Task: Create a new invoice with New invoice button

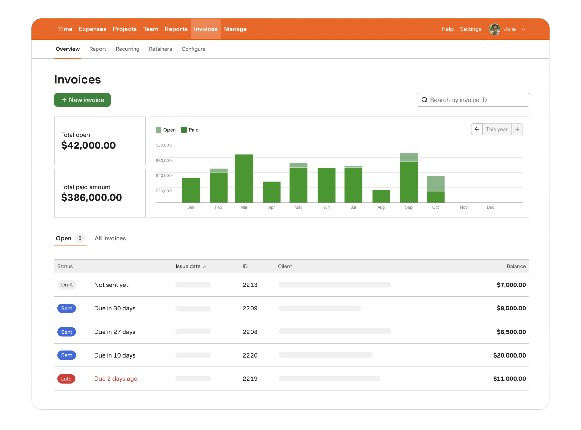Action: click(82, 100)
